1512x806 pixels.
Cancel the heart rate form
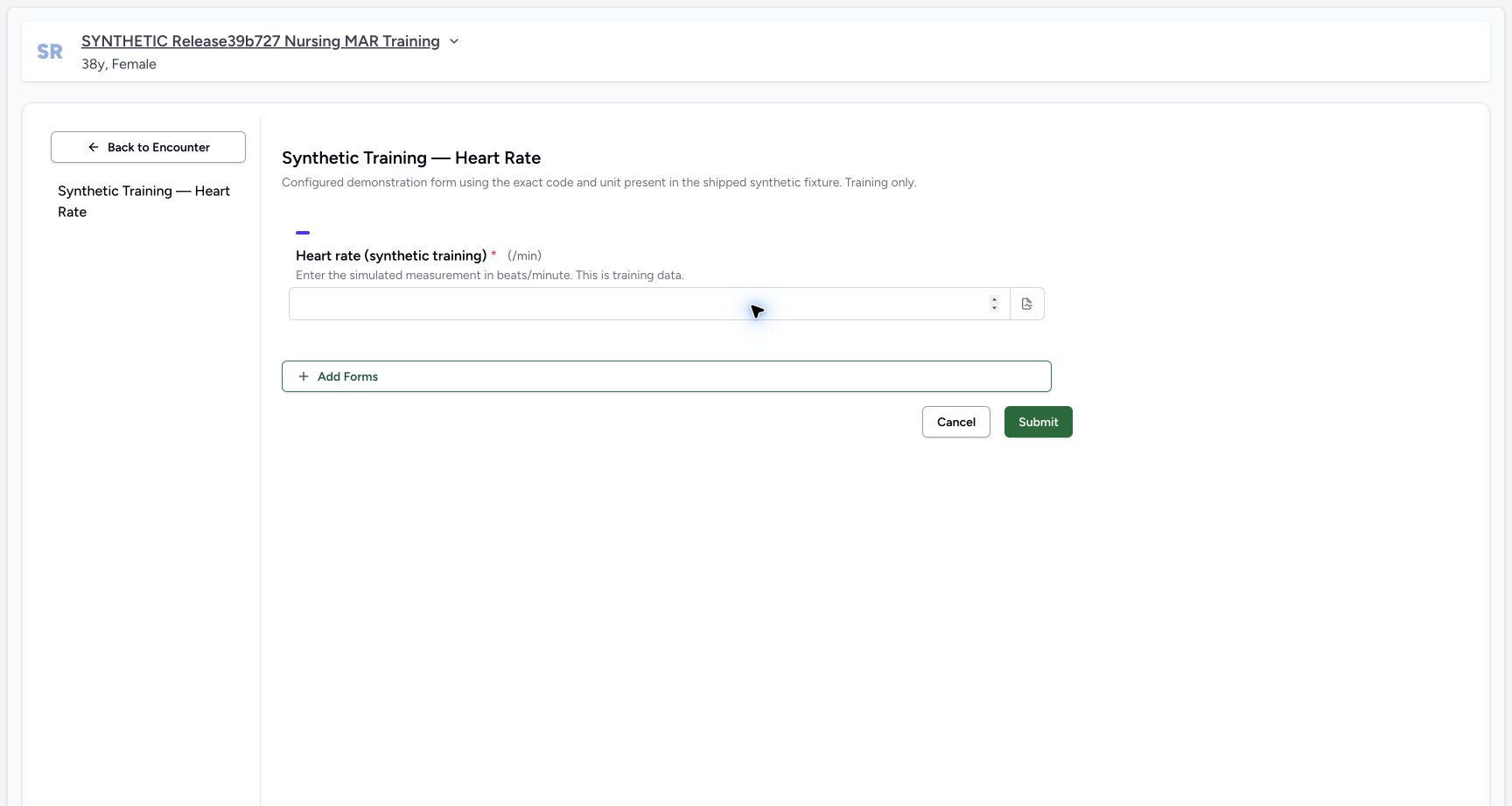click(x=956, y=422)
